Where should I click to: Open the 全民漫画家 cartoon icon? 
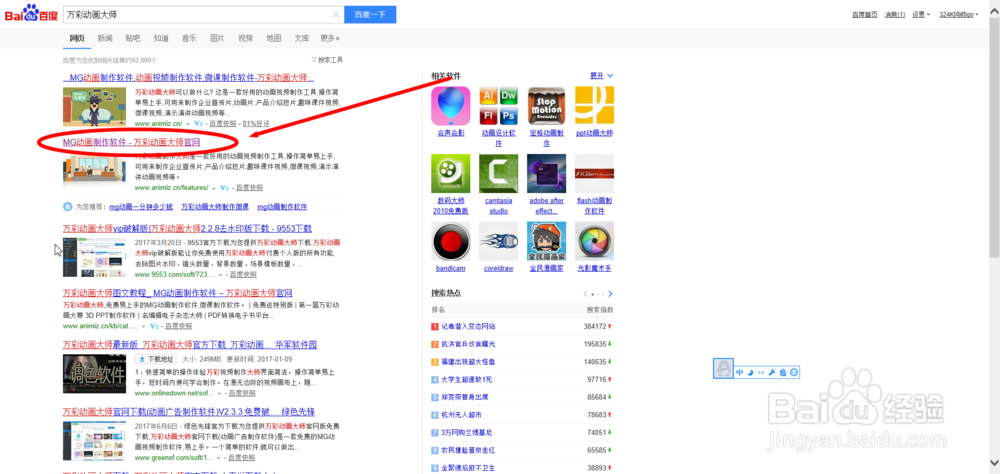547,241
